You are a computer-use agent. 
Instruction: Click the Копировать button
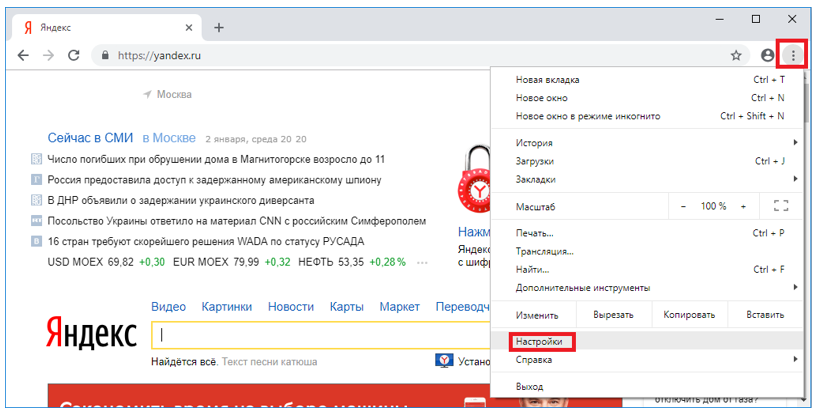689,315
